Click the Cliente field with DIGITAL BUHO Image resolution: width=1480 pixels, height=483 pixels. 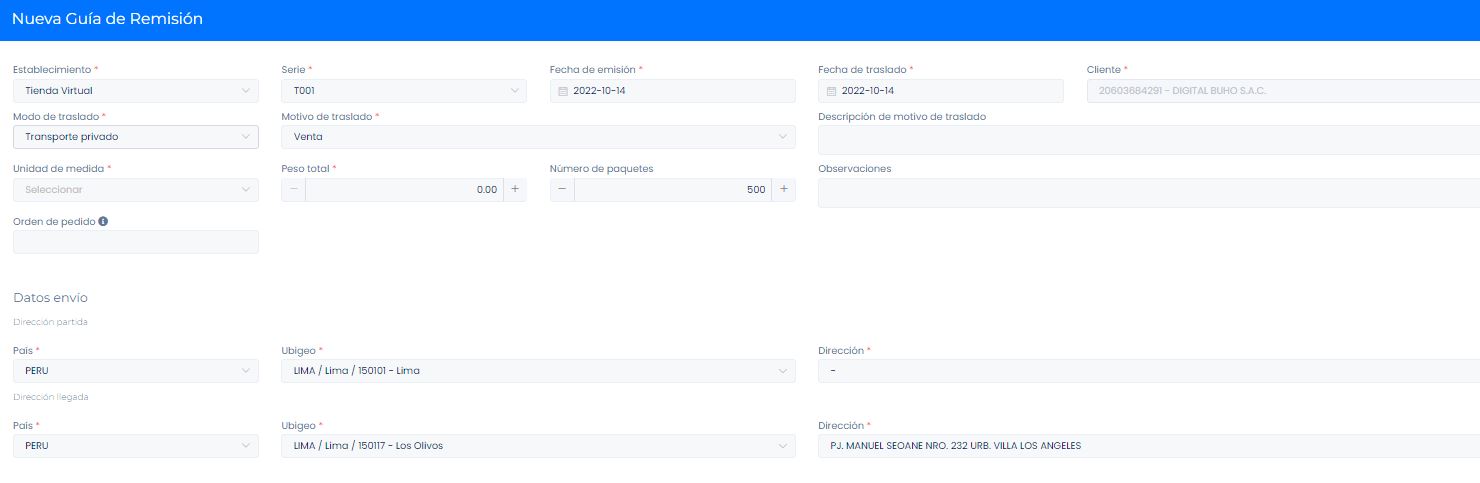pos(1282,91)
